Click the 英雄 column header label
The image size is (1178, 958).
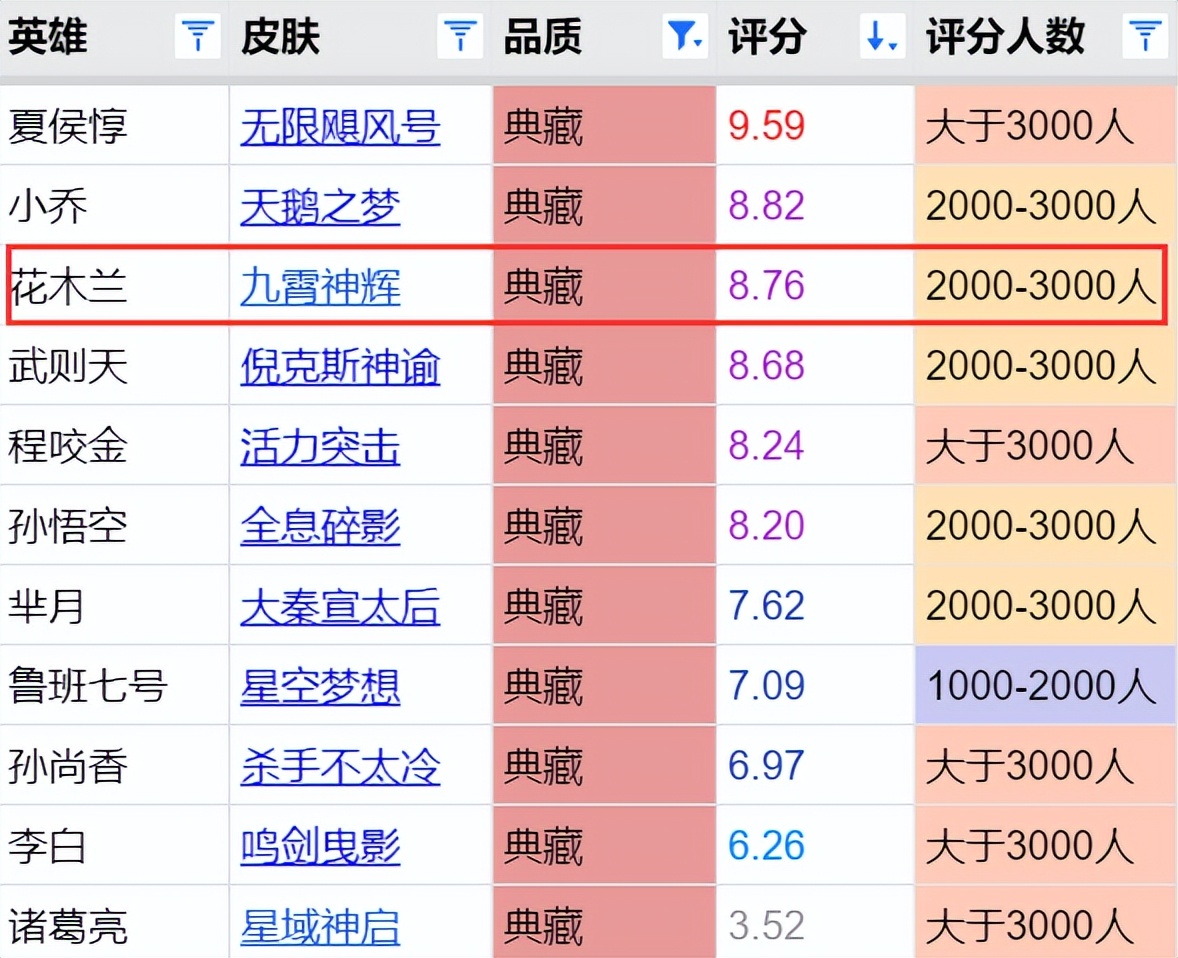[x=48, y=36]
